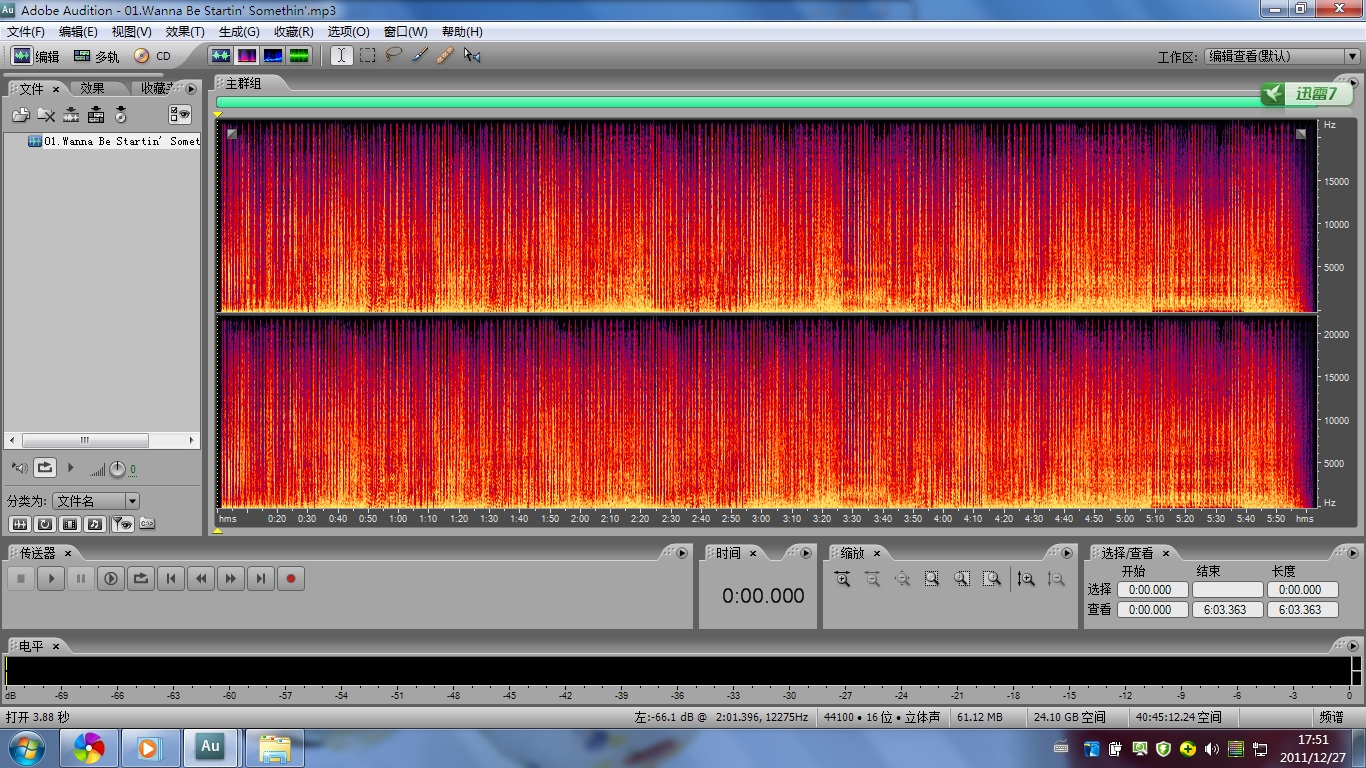The height and width of the screenshot is (768, 1366).
Task: Click Zoom to selection icon
Action: point(932,579)
